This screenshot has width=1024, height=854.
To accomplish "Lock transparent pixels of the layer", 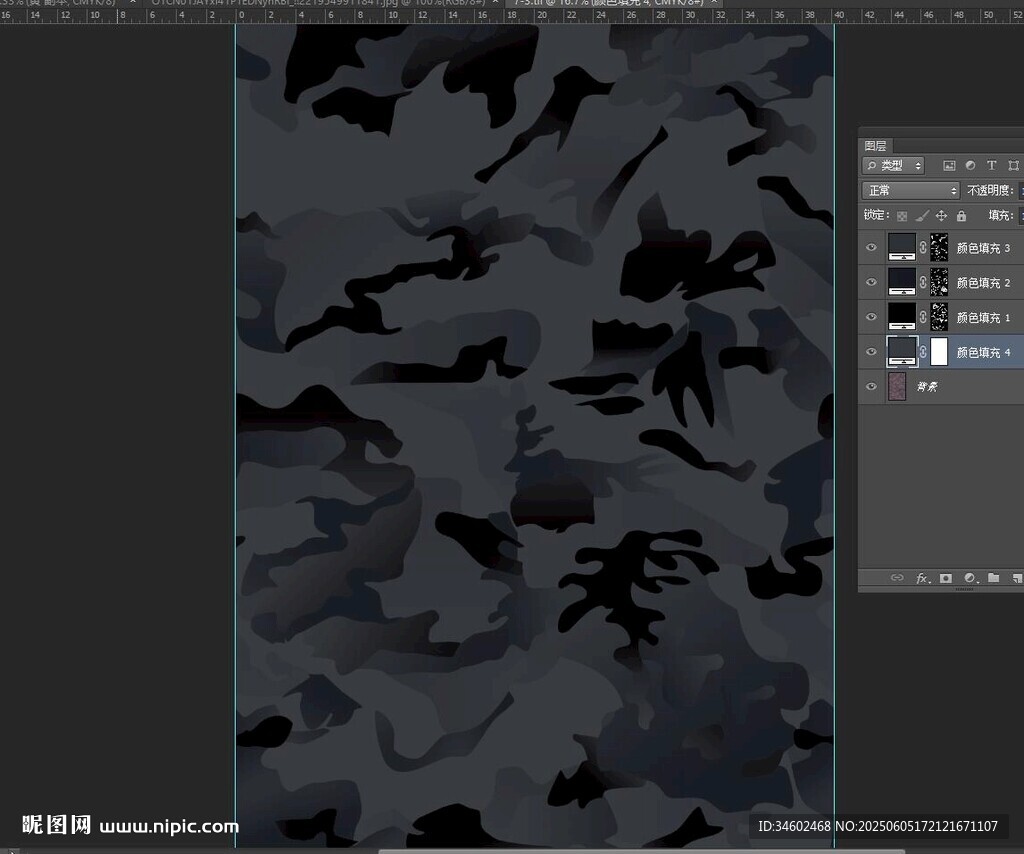I will 902,216.
